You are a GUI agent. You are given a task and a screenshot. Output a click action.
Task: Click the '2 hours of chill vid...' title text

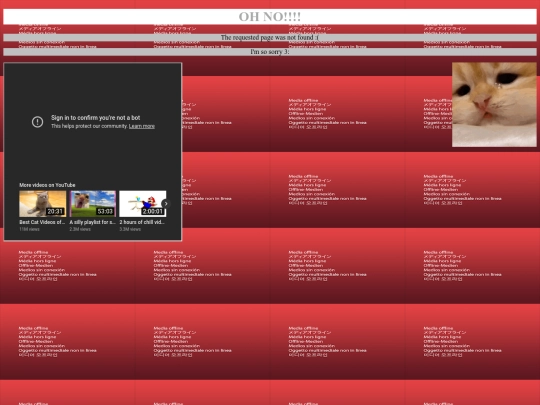[142, 222]
